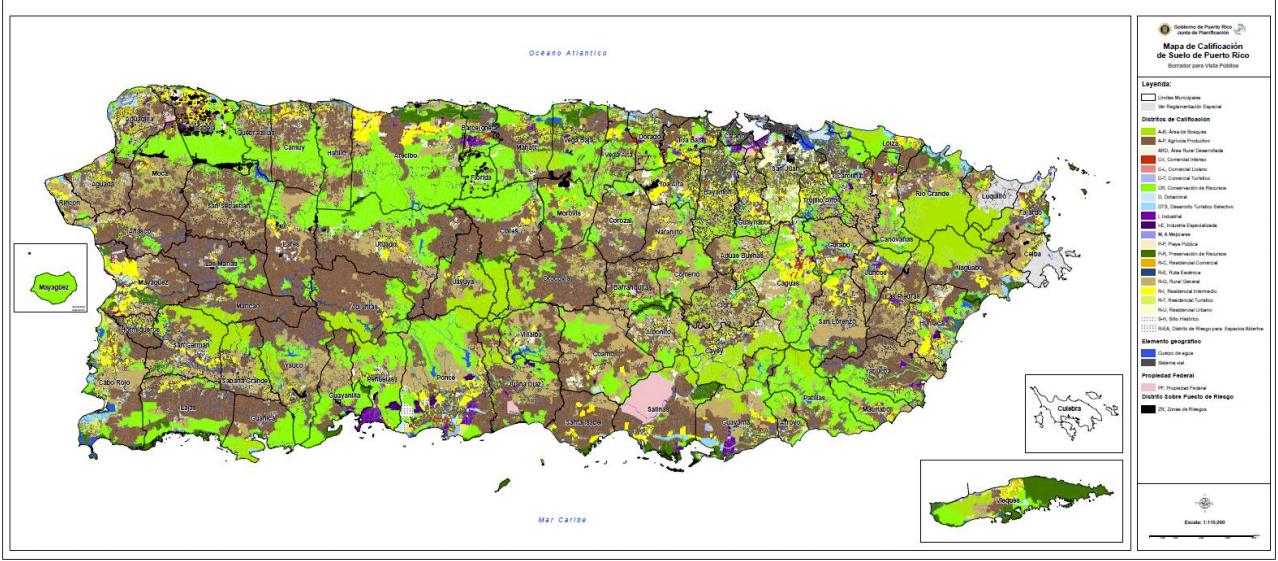The height and width of the screenshot is (561, 1278).
Task: Click the Sistema vial legend label
Action: pyautogui.click(x=1171, y=363)
